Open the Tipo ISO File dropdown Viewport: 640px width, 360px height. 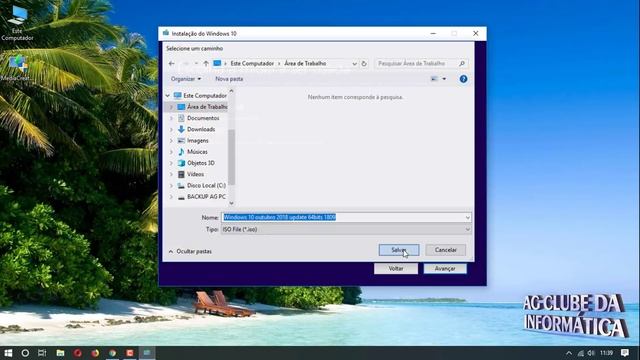346,229
